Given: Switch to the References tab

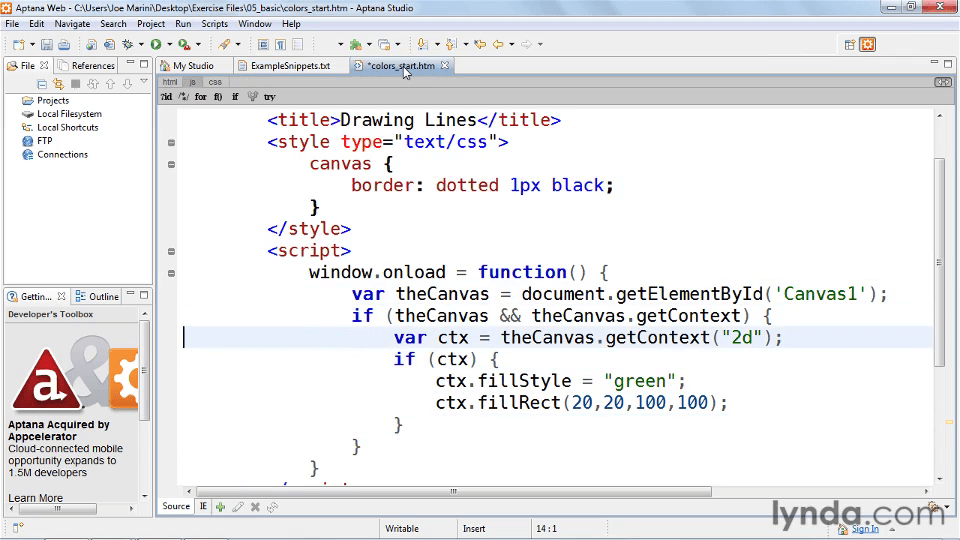Looking at the screenshot, I should click(x=86, y=66).
